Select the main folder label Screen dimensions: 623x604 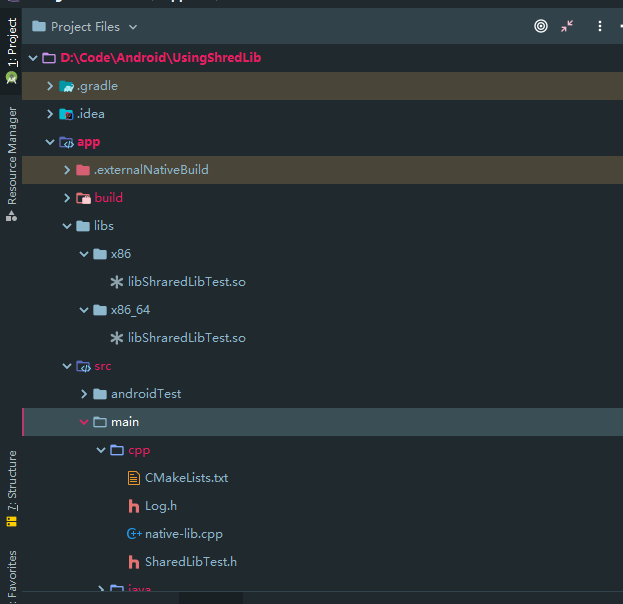[x=125, y=422]
